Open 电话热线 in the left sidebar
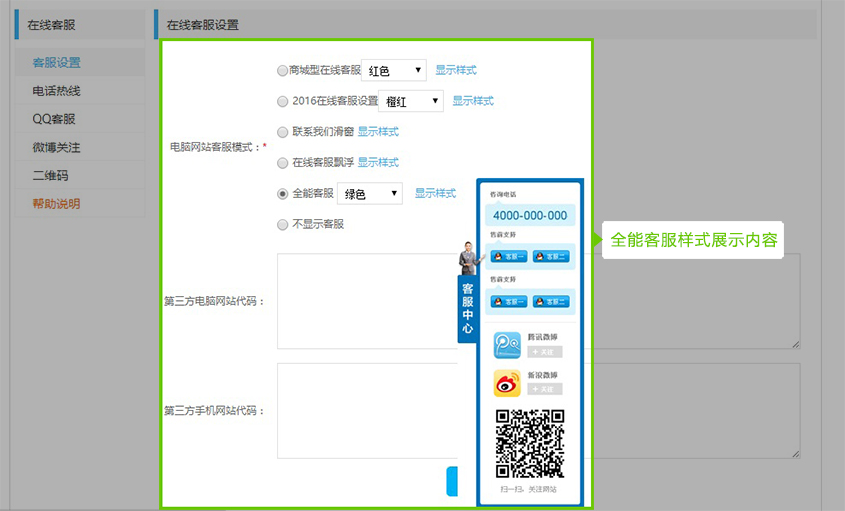The width and height of the screenshot is (845, 511). (56, 91)
